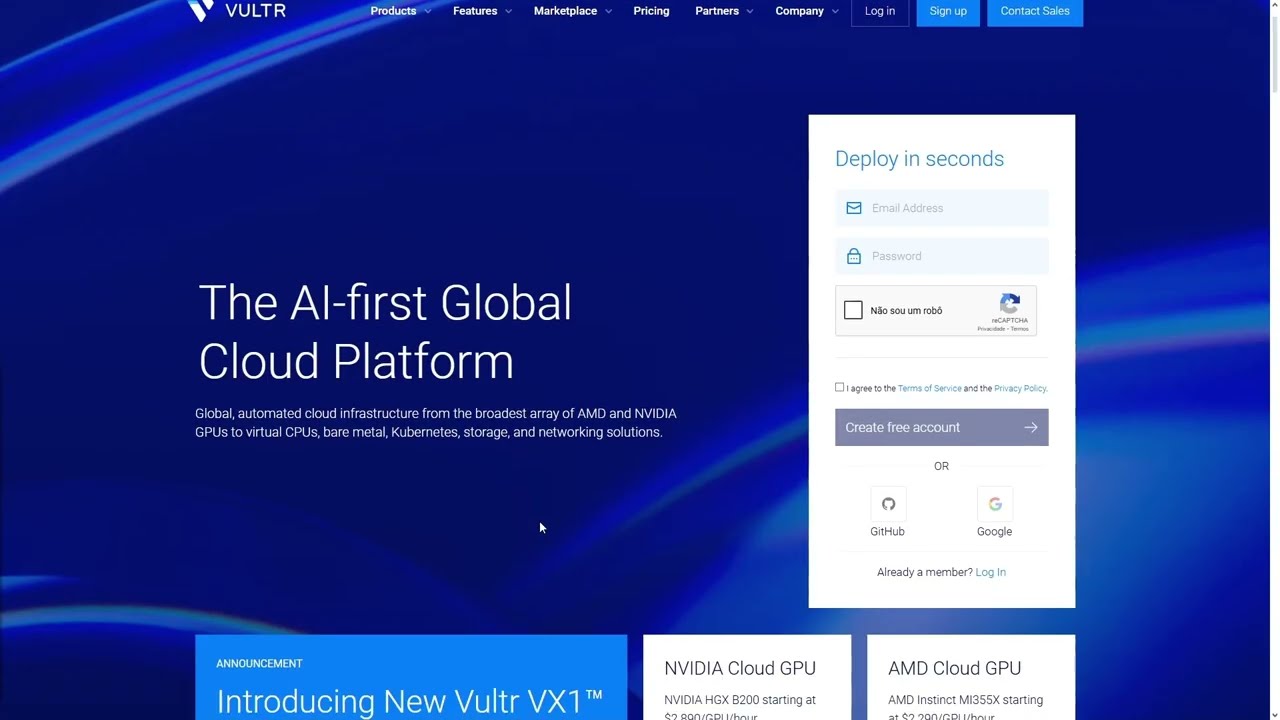Click the Contact Sales button
This screenshot has width=1280, height=720.
click(x=1035, y=12)
